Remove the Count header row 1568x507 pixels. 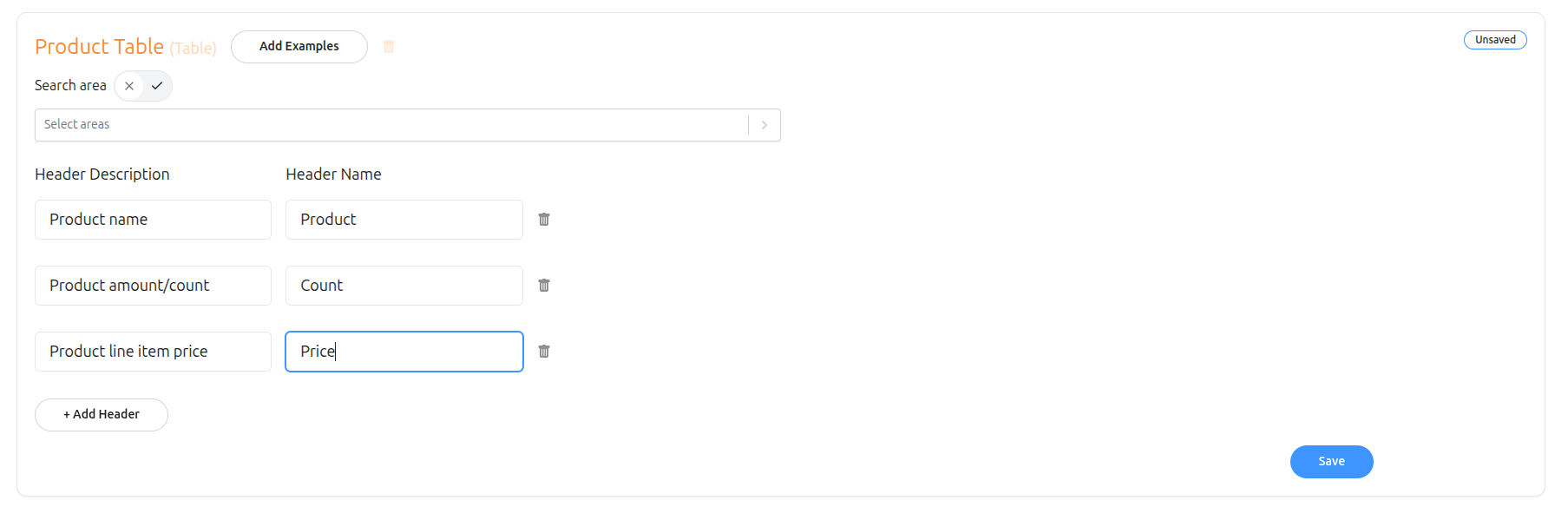pos(544,286)
